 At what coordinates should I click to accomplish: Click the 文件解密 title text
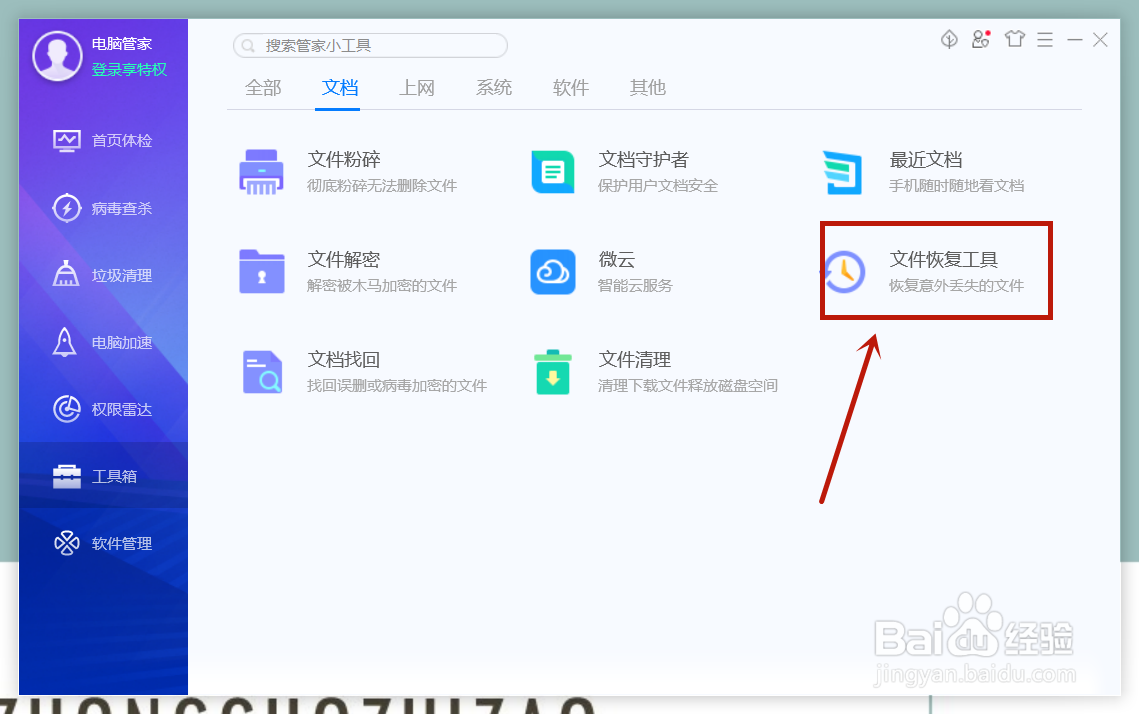pyautogui.click(x=344, y=259)
